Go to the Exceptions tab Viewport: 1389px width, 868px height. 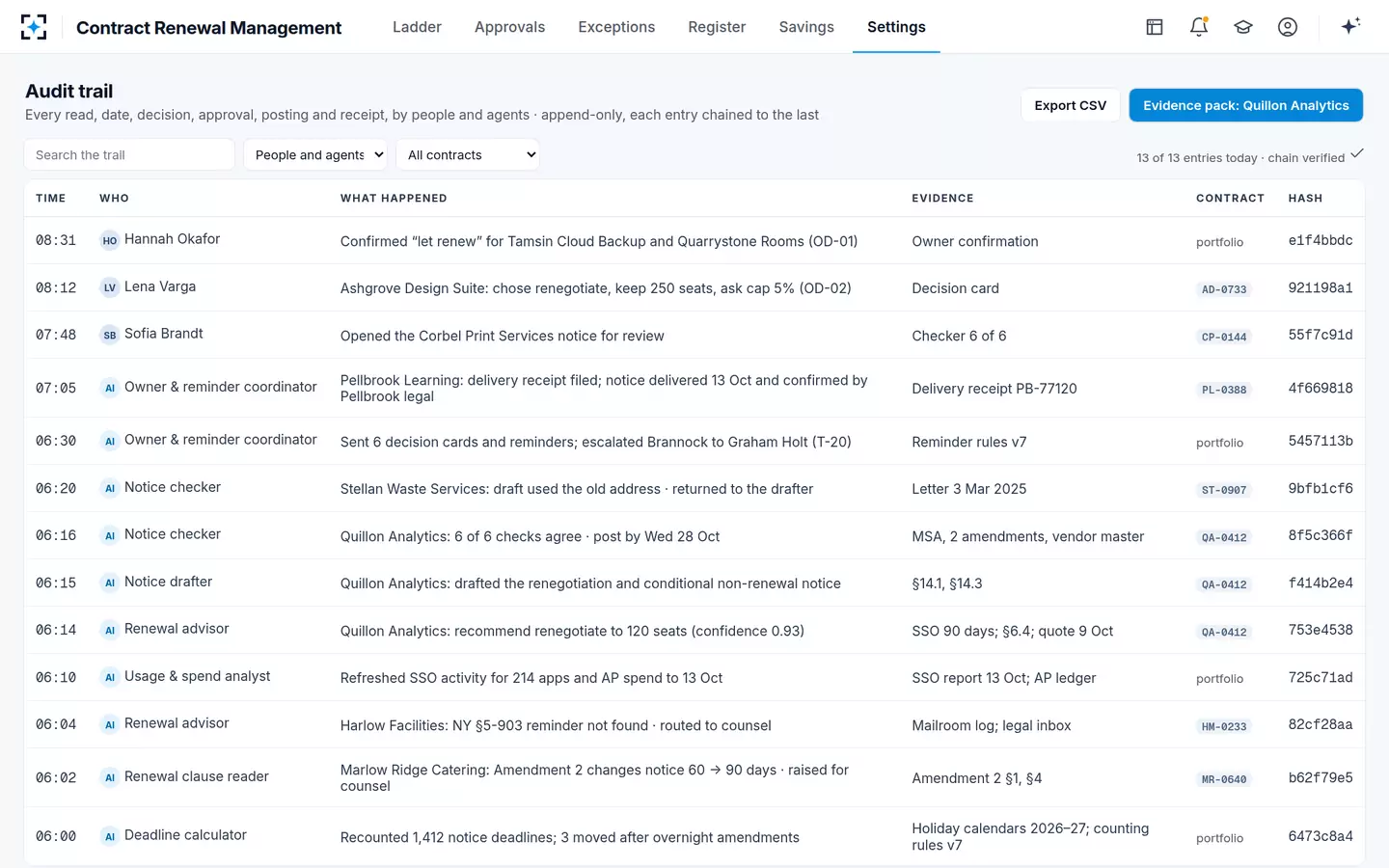616,27
